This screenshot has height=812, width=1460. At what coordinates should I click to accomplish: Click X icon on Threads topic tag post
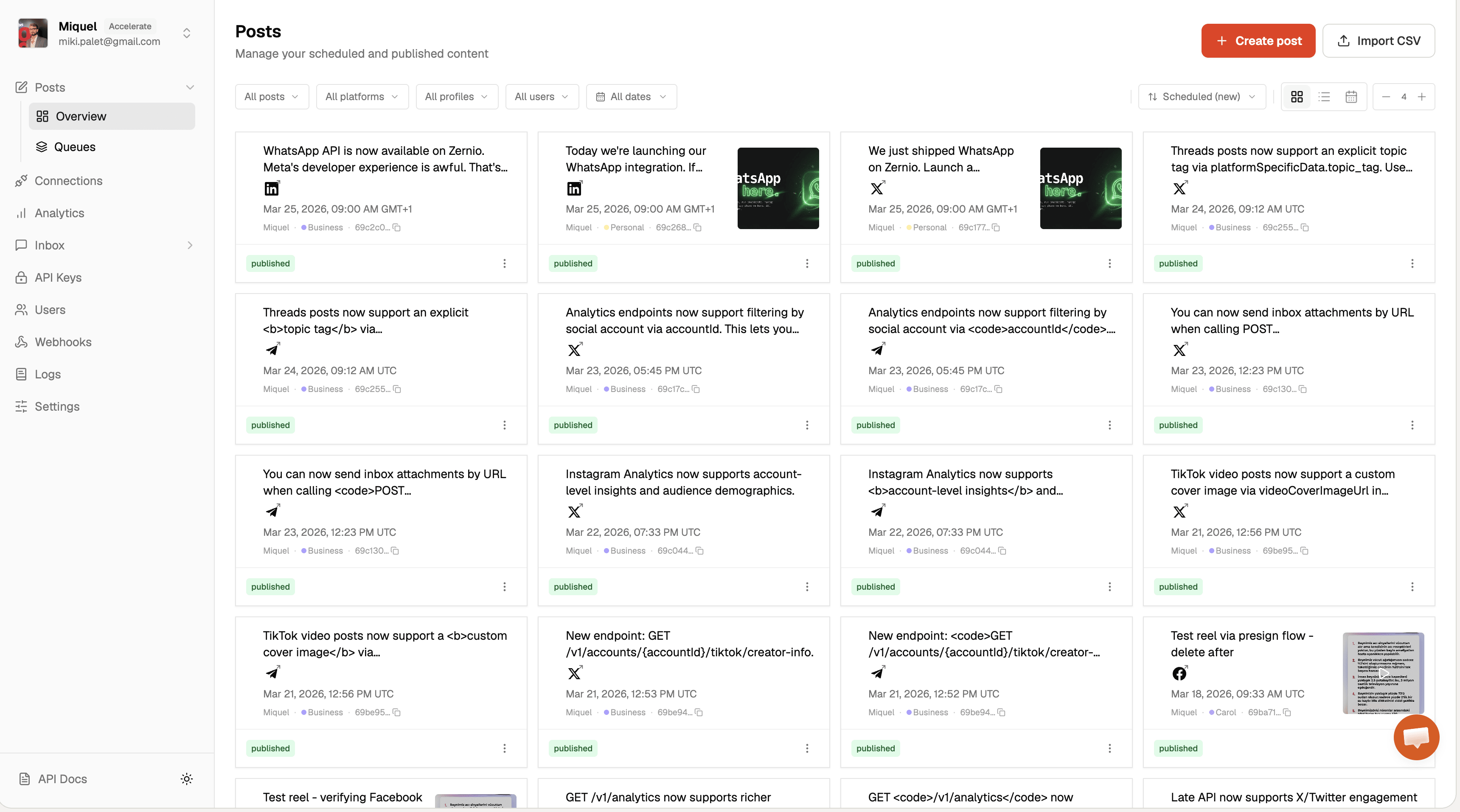(1179, 189)
